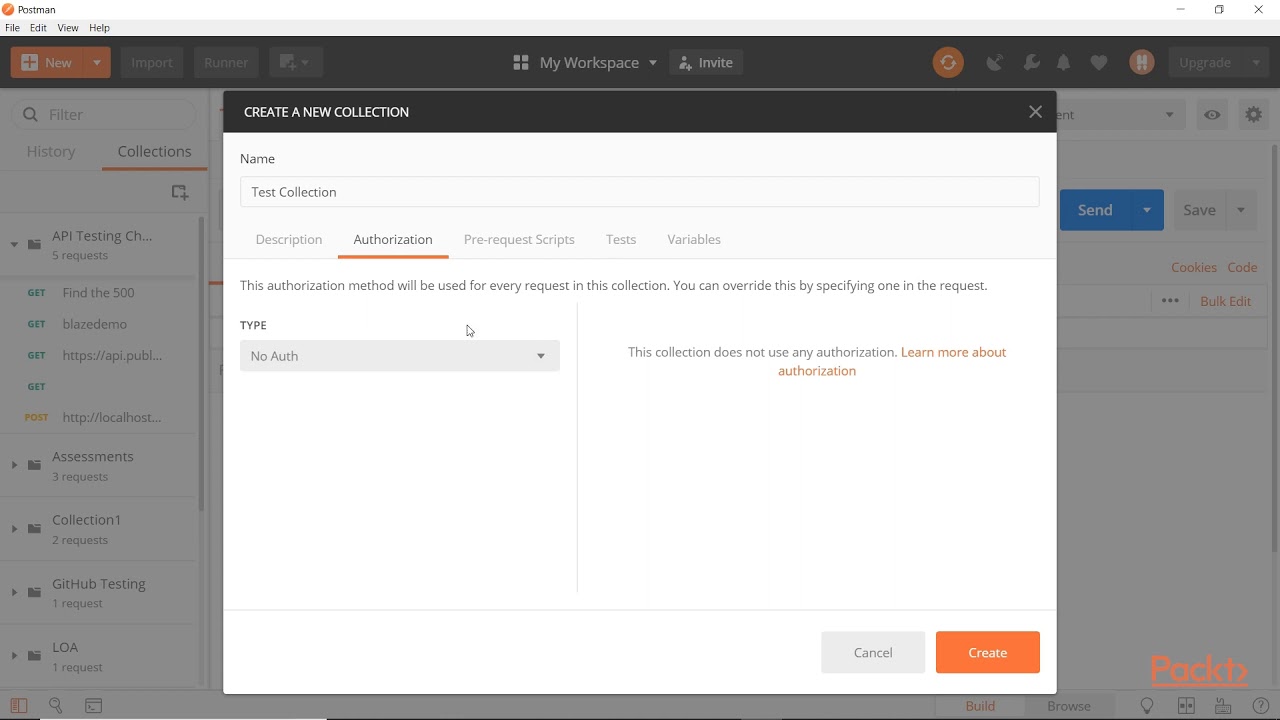Toggle the sidebar icon in status bar
The width and height of the screenshot is (1280, 720).
tap(19, 705)
